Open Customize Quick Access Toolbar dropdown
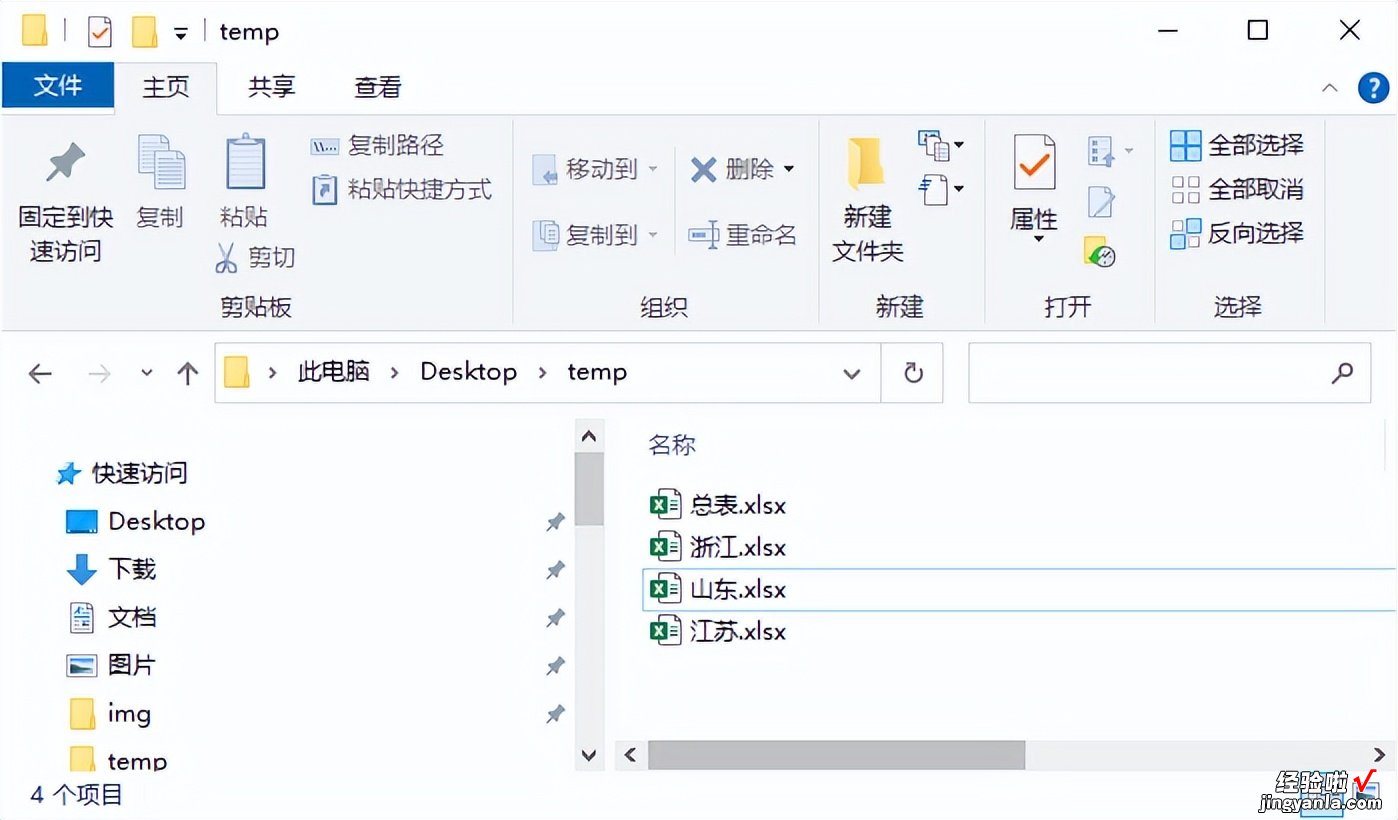The image size is (1398, 820). (x=181, y=33)
